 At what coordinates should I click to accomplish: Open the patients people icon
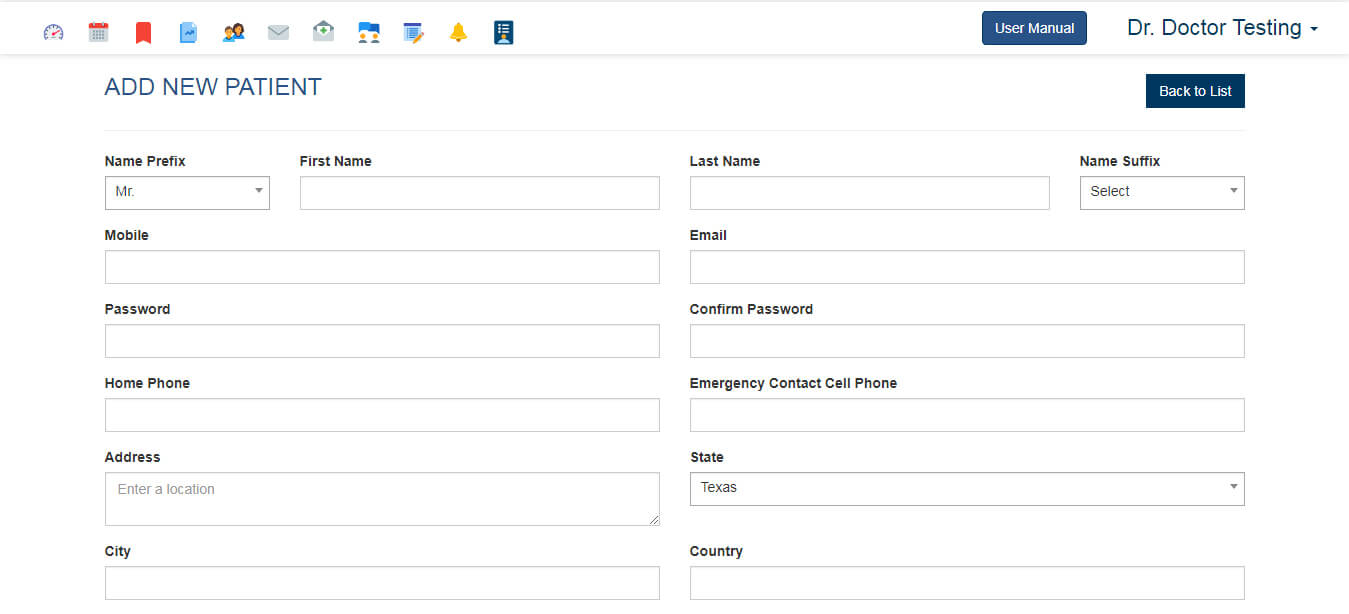tap(233, 32)
